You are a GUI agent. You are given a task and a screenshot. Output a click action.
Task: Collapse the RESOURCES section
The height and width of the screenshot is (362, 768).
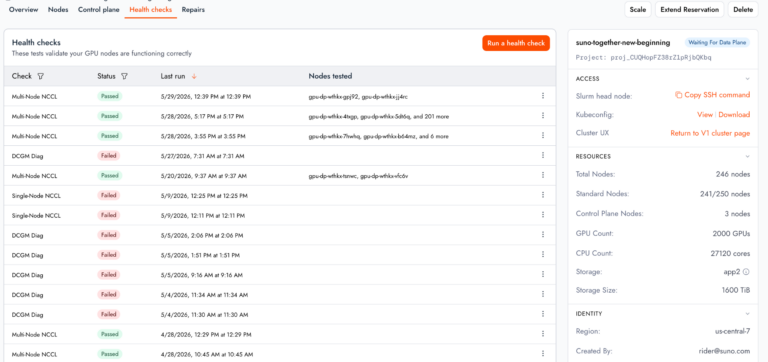pos(747,157)
